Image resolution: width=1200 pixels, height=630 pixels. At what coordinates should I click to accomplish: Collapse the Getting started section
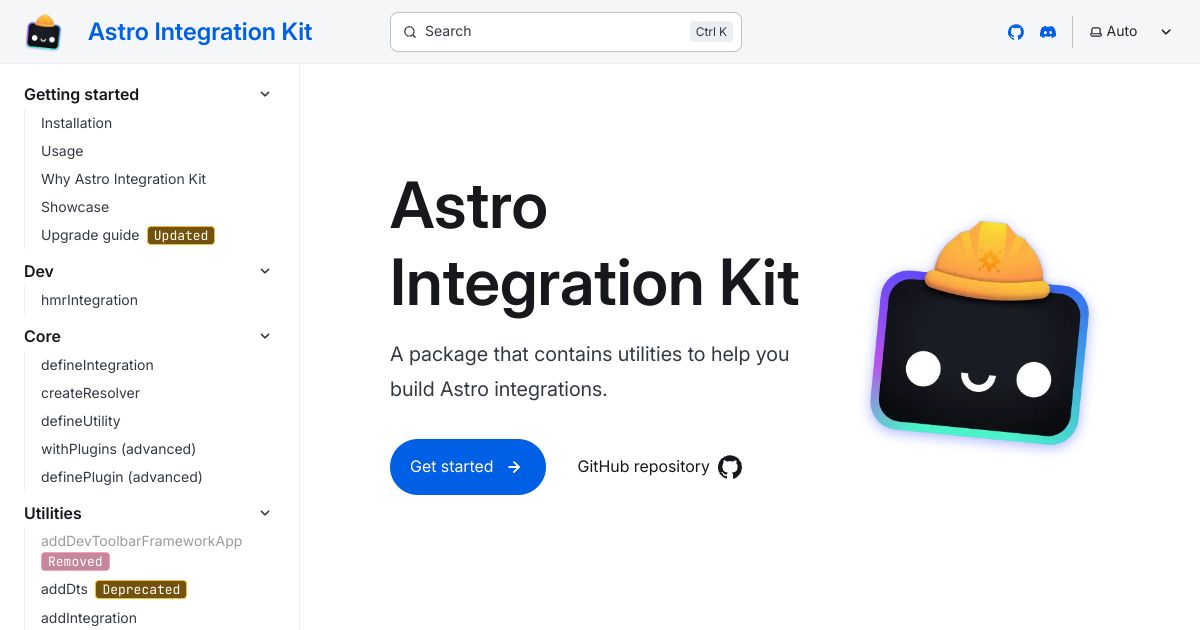point(265,94)
